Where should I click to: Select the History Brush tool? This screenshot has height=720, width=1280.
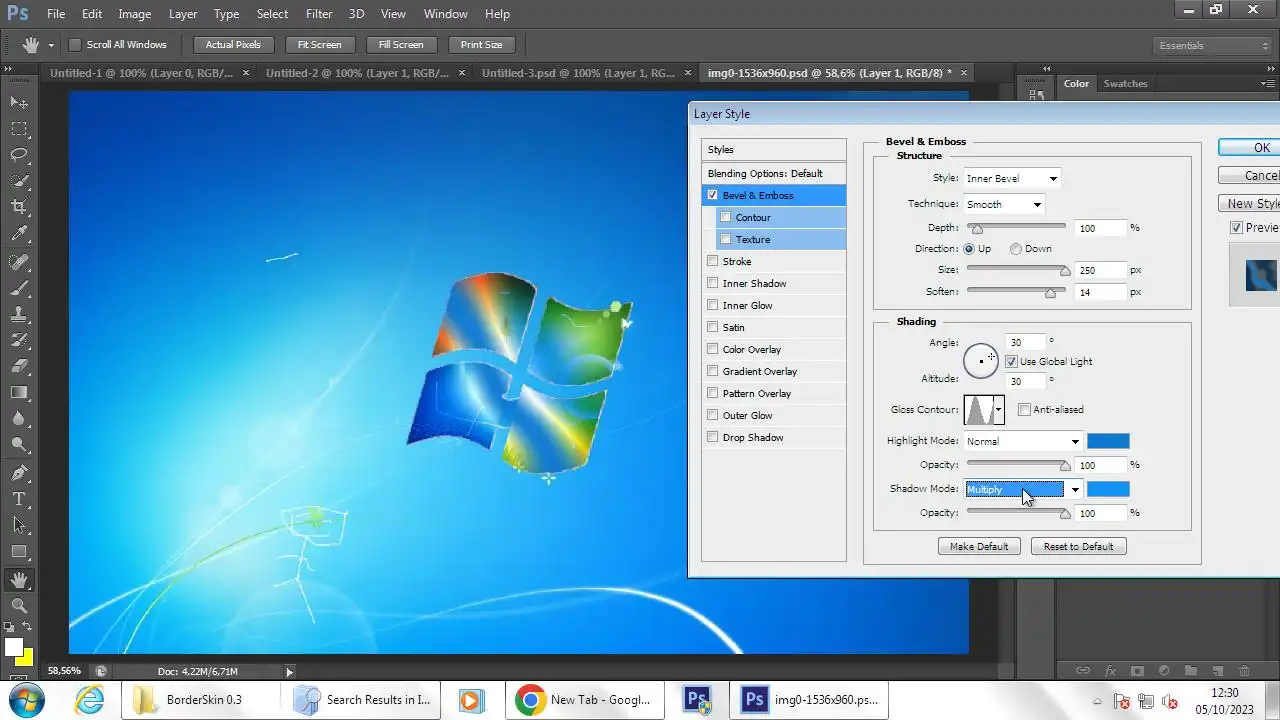point(19,340)
